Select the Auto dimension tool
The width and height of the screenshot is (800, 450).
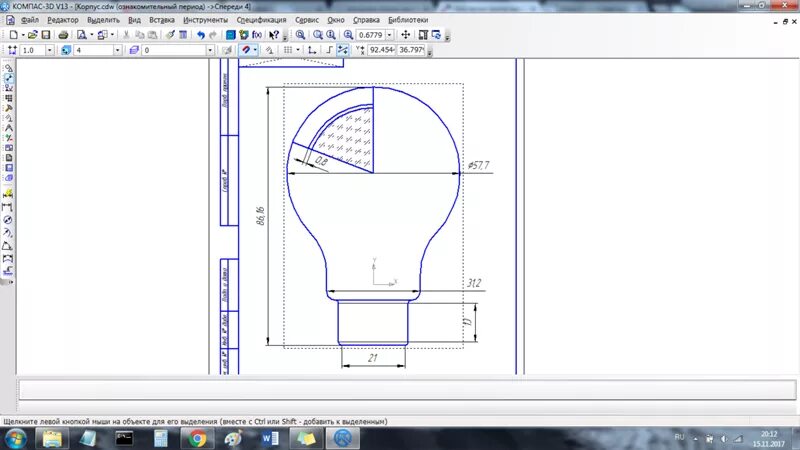(8, 194)
